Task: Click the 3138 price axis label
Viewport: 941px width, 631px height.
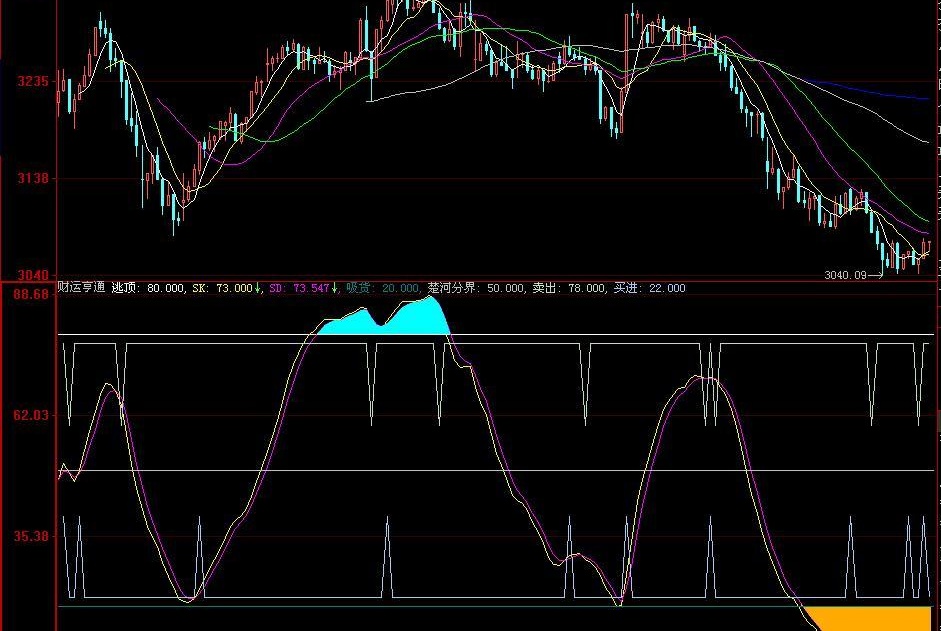Action: pos(33,178)
